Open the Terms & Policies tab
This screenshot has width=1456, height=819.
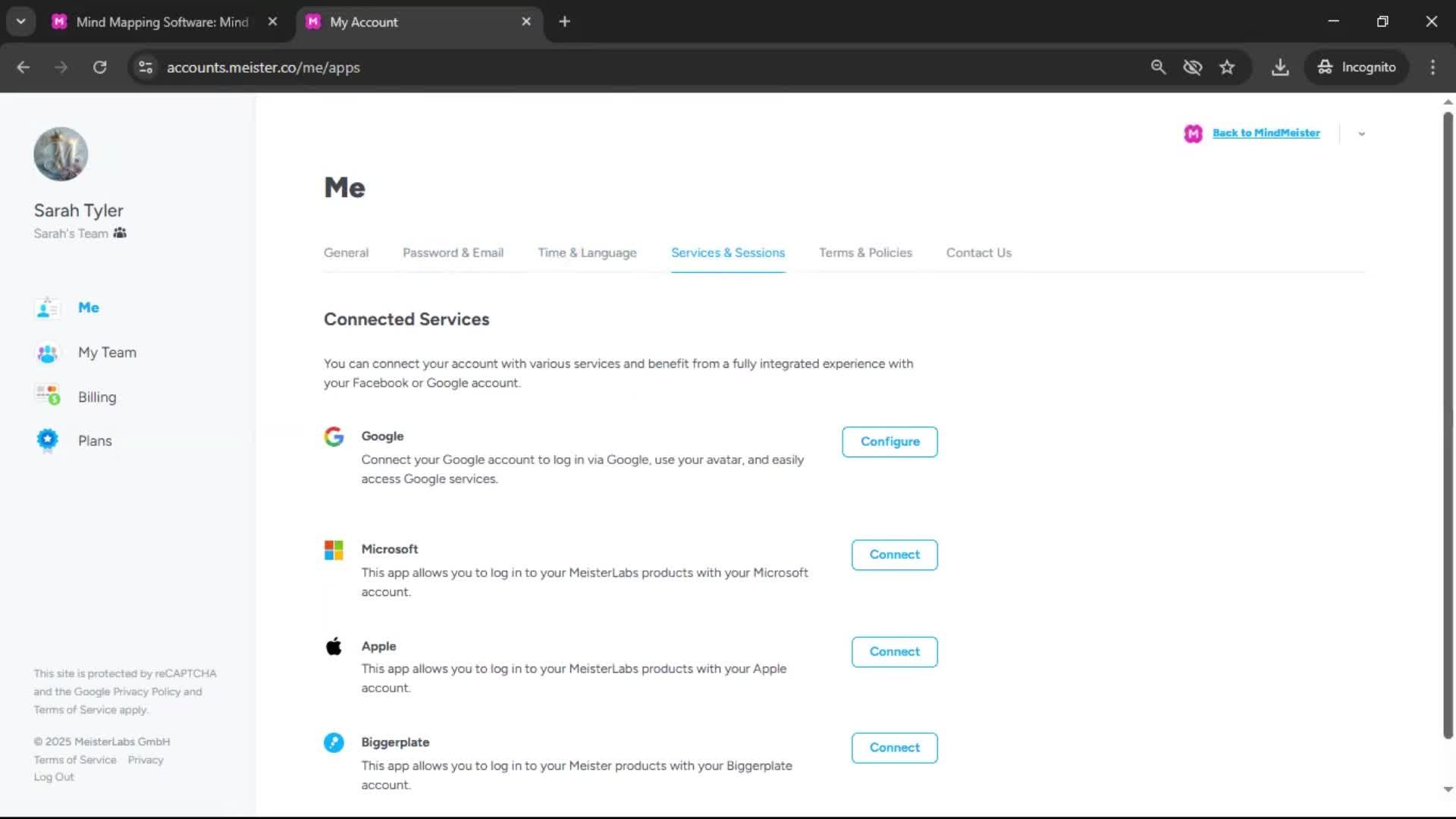(x=865, y=253)
